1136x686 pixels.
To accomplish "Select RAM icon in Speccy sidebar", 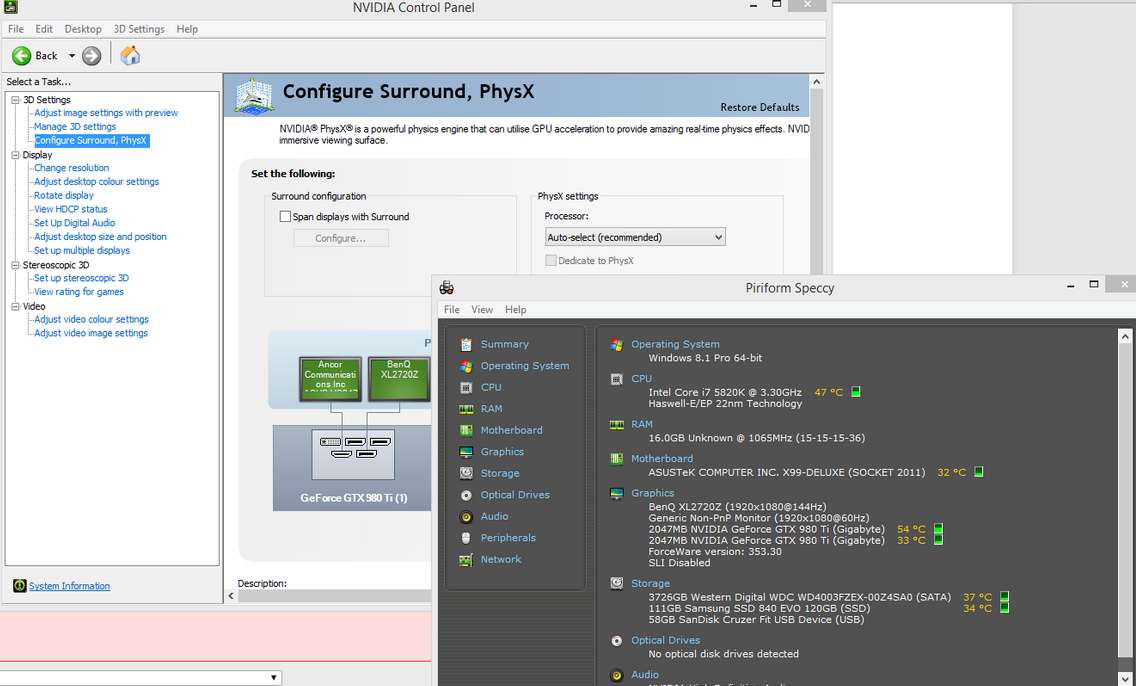I will click(467, 409).
